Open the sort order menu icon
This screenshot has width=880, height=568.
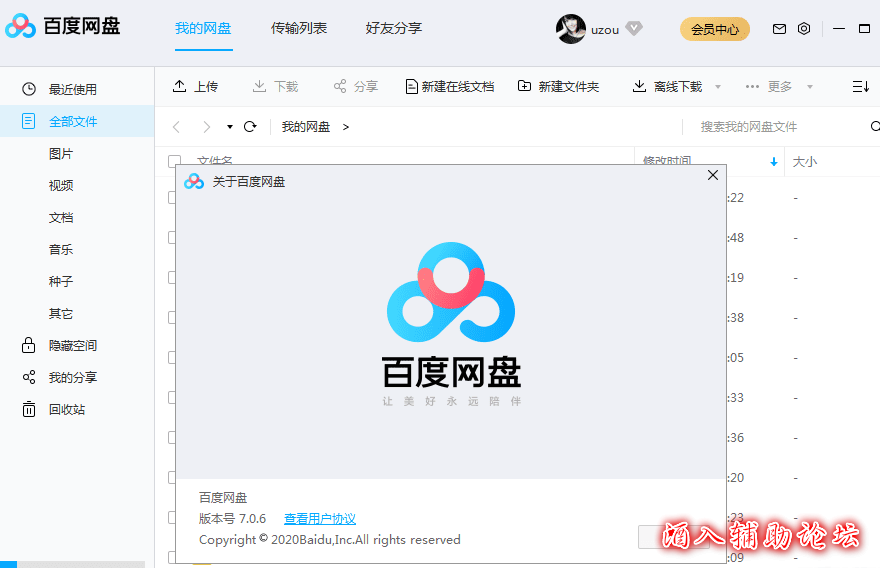[x=860, y=87]
